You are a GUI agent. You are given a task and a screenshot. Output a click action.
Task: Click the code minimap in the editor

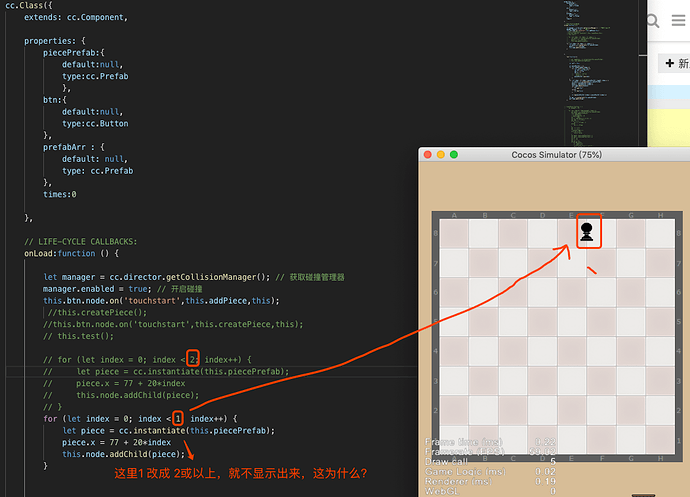pos(587,73)
